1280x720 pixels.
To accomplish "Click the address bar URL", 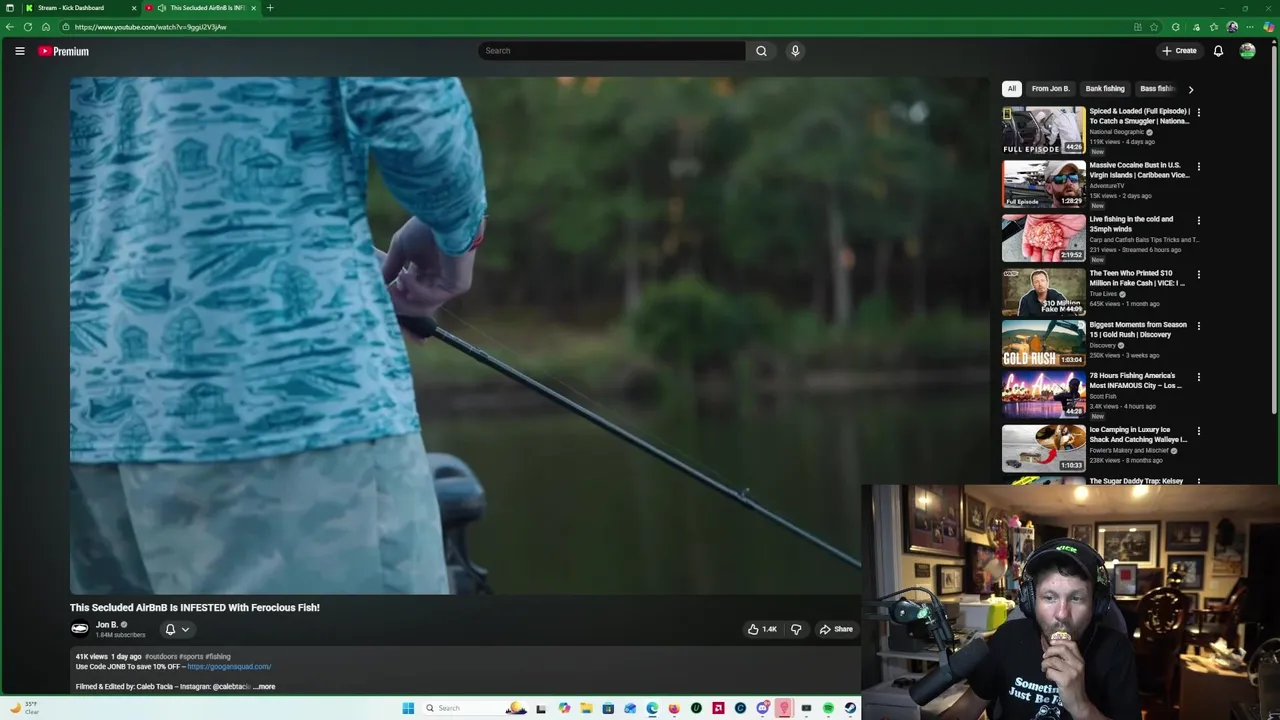I will 150,27.
